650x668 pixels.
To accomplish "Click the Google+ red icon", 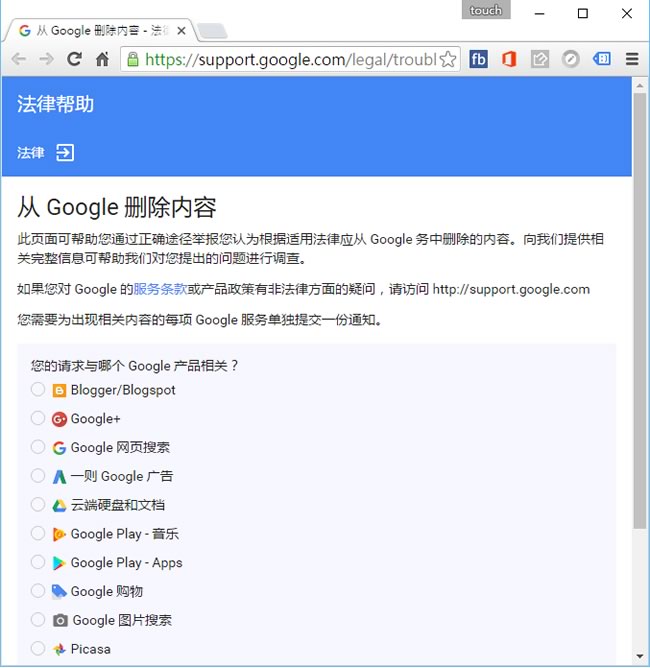I will pyautogui.click(x=59, y=419).
